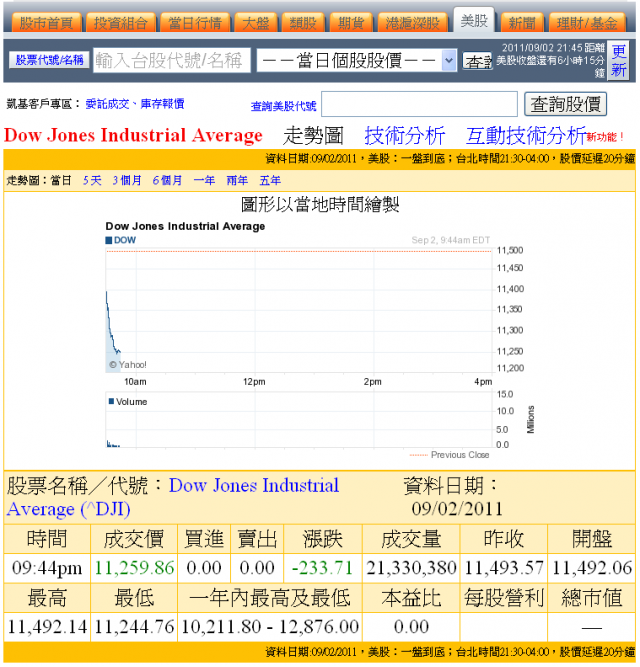This screenshot has height=667, width=640.
Task: Select the 兩年 chart range
Action: (237, 181)
